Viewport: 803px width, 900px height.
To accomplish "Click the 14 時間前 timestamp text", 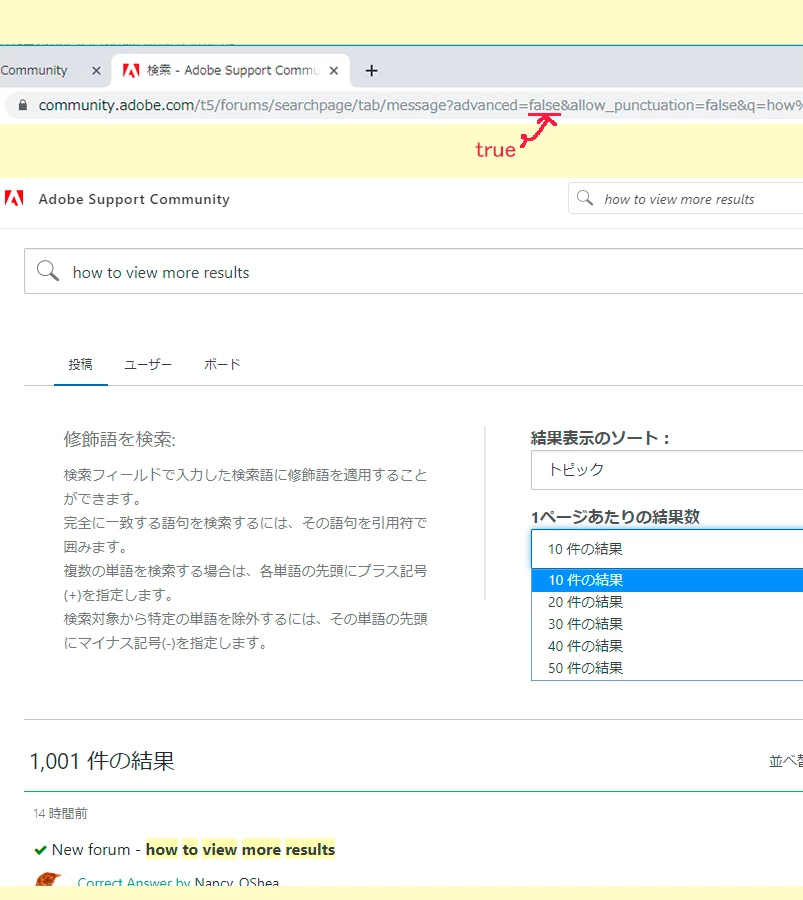I will point(60,813).
